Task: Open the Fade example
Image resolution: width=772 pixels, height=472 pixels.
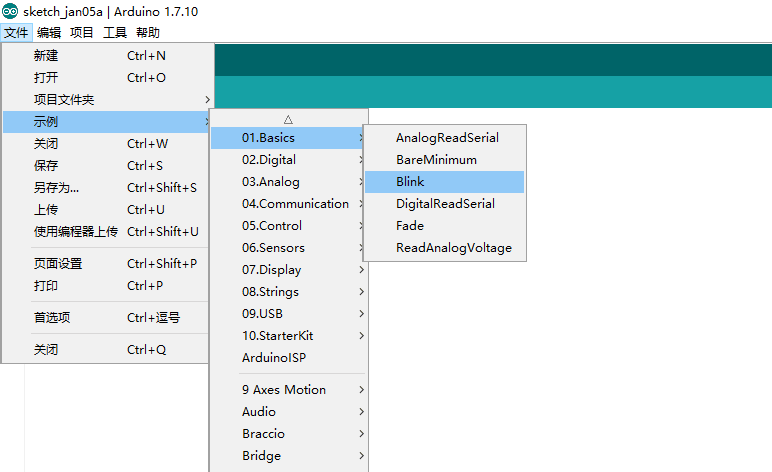Action: coord(410,226)
